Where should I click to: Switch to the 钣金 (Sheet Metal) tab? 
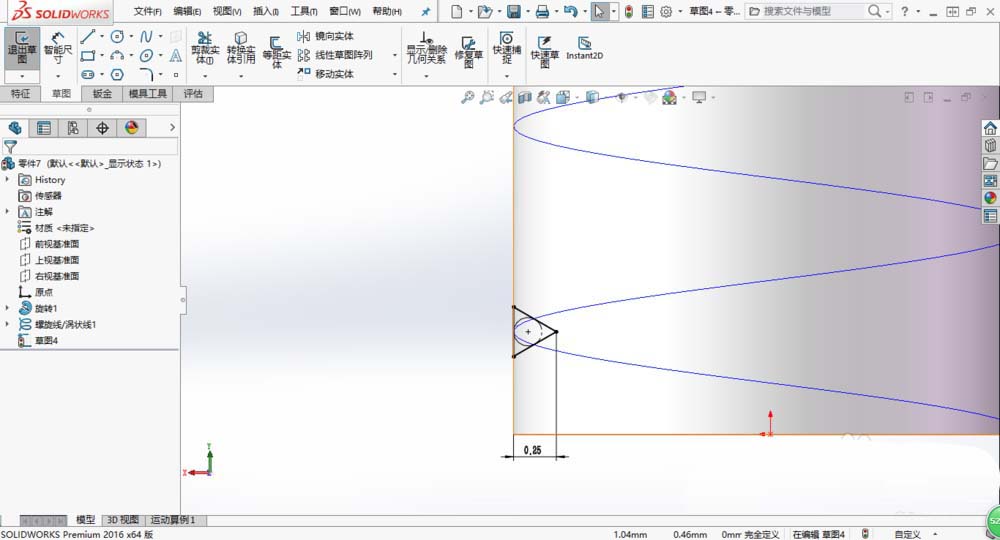tap(101, 94)
